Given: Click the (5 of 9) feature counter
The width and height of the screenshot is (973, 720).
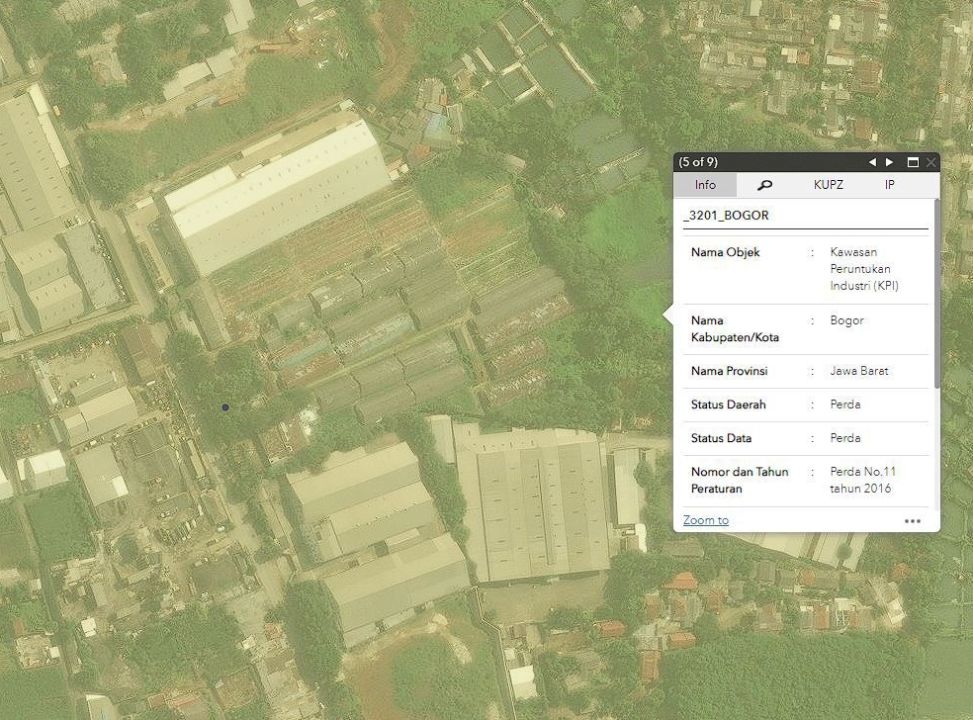Looking at the screenshot, I should pos(698,162).
